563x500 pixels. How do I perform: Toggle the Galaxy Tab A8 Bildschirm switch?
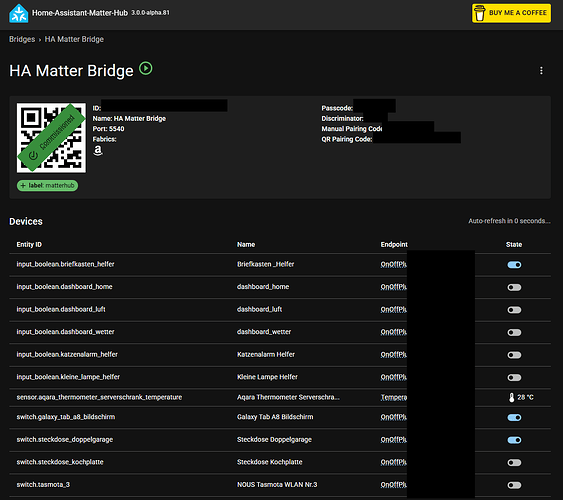[x=514, y=417]
